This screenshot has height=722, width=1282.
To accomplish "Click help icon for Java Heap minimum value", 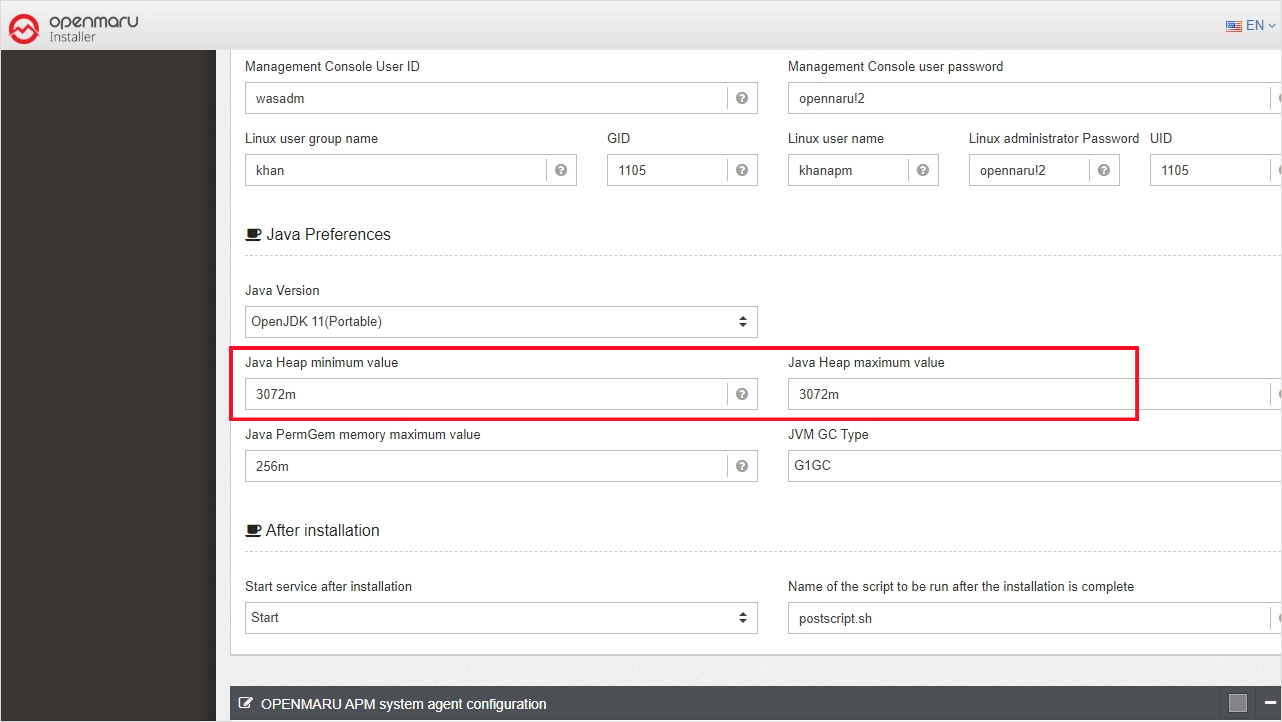I will coord(742,394).
